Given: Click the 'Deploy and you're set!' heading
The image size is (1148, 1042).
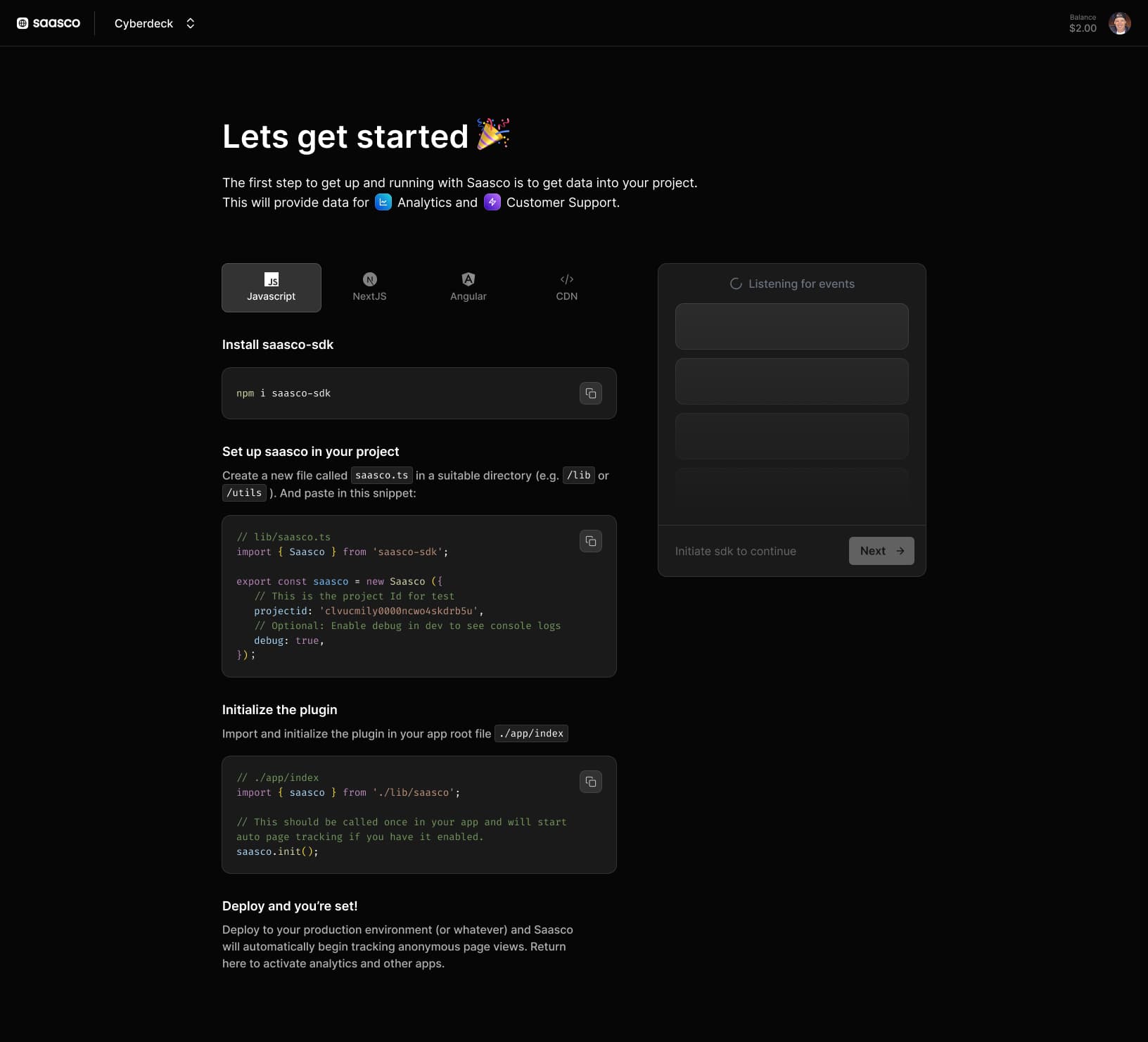Looking at the screenshot, I should [290, 906].
